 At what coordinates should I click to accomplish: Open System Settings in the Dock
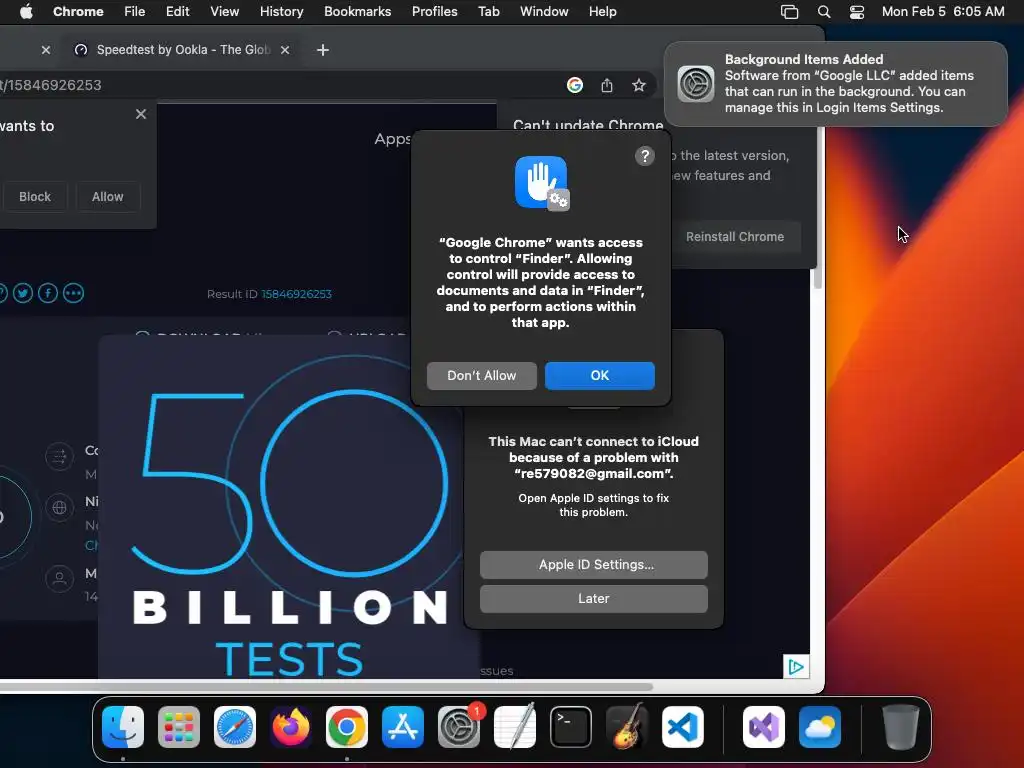[x=459, y=727]
